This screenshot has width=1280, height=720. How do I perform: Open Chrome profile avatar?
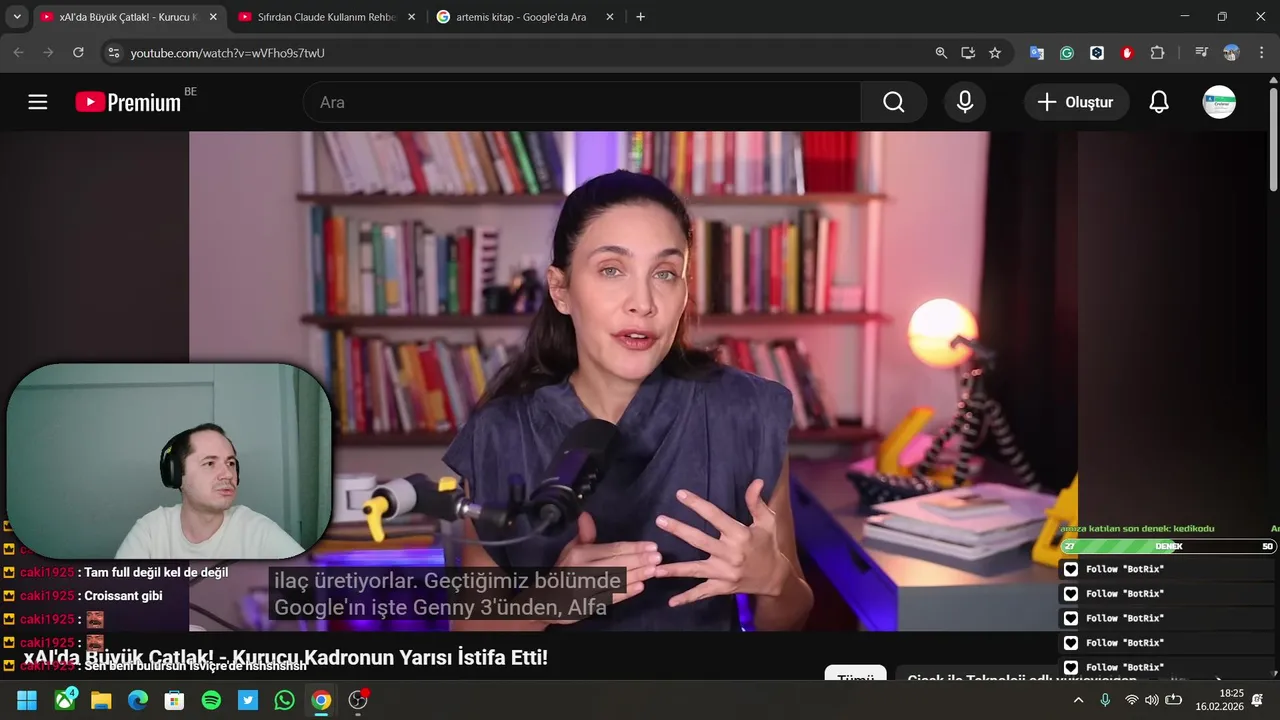pyautogui.click(x=1231, y=53)
